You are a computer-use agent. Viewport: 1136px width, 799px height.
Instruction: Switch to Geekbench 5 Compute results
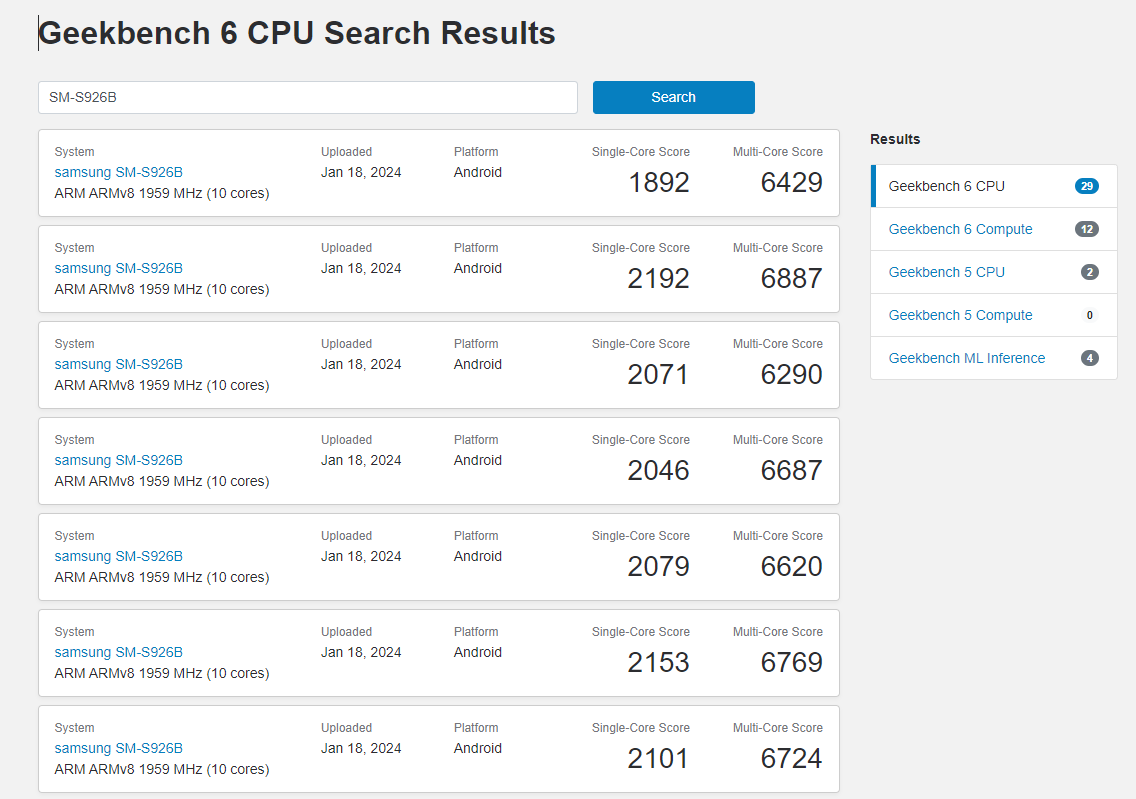[960, 315]
